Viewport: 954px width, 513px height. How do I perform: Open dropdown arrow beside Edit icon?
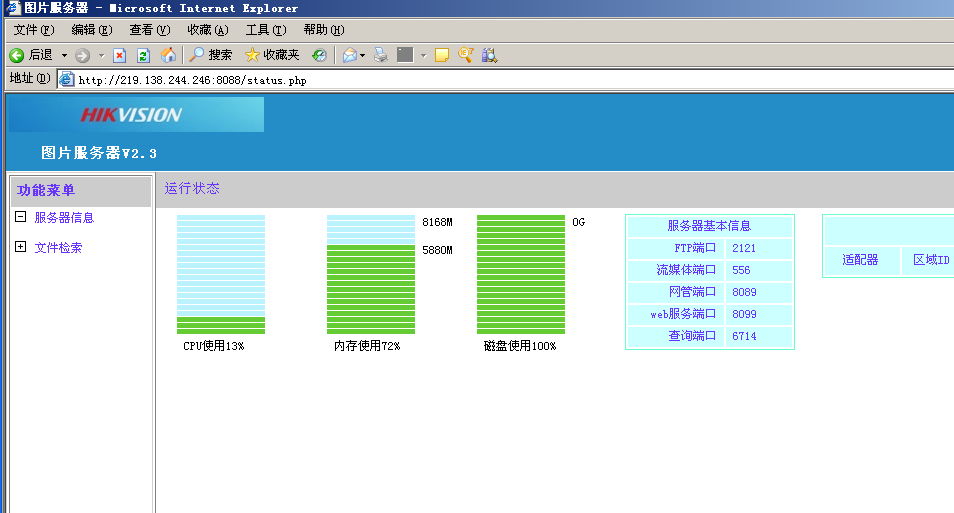click(x=423, y=55)
